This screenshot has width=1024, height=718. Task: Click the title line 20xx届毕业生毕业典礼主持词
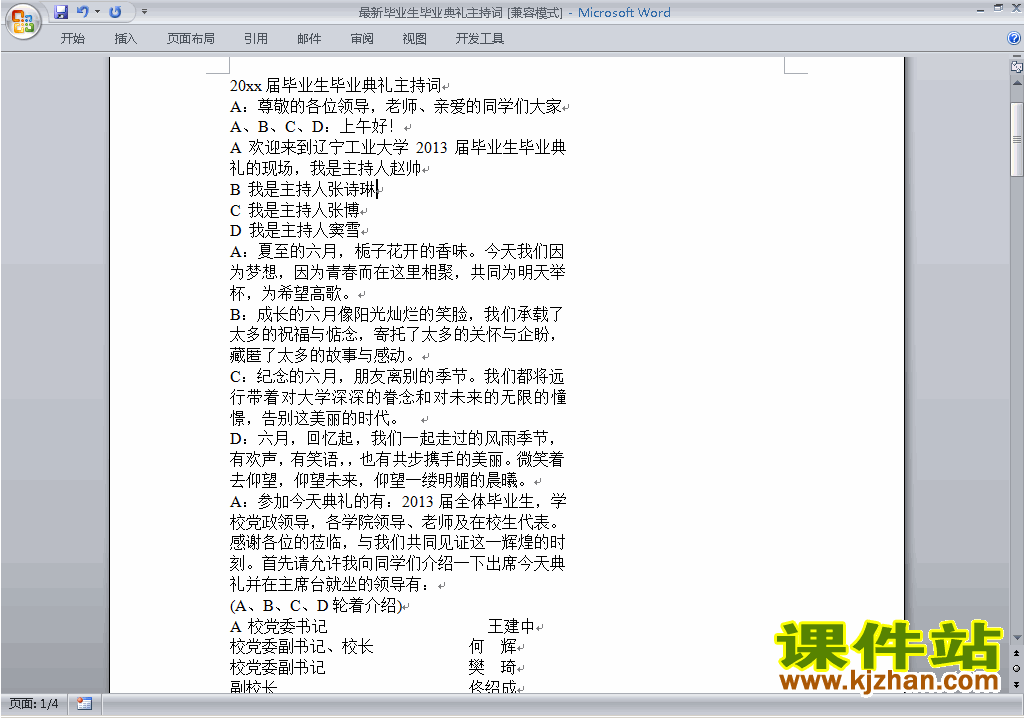336,85
